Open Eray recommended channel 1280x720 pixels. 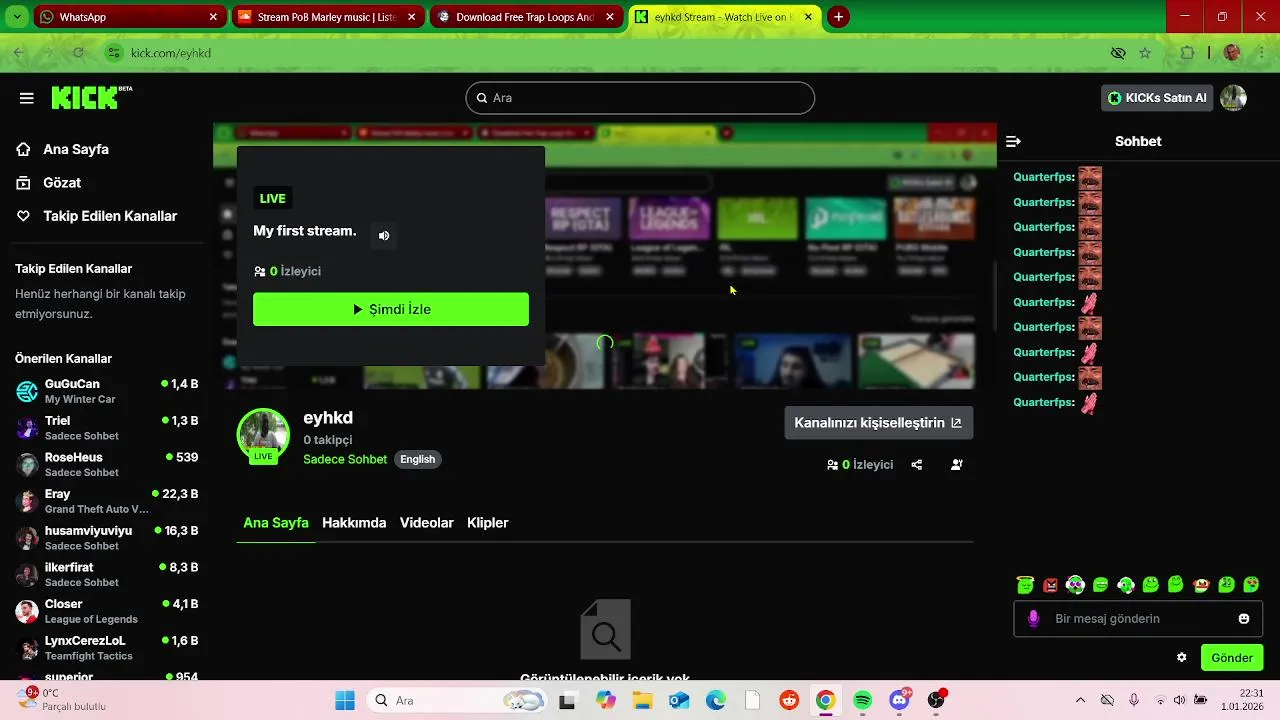107,501
